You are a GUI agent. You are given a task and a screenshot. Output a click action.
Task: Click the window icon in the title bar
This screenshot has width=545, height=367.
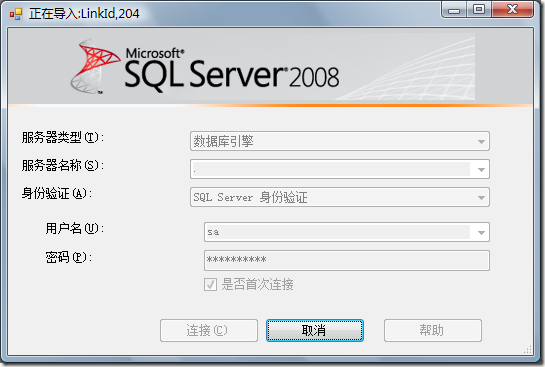pyautogui.click(x=16, y=14)
